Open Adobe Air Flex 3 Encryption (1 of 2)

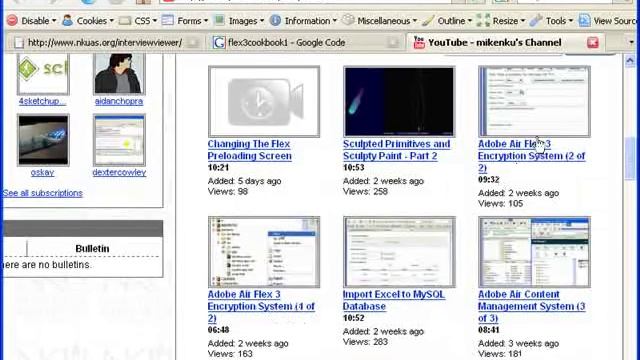[261, 306]
